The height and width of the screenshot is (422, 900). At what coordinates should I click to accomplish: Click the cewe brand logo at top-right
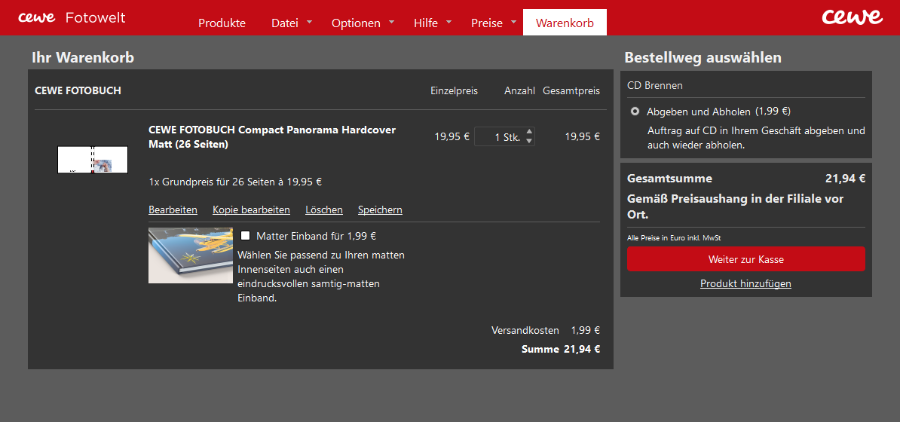click(x=851, y=17)
